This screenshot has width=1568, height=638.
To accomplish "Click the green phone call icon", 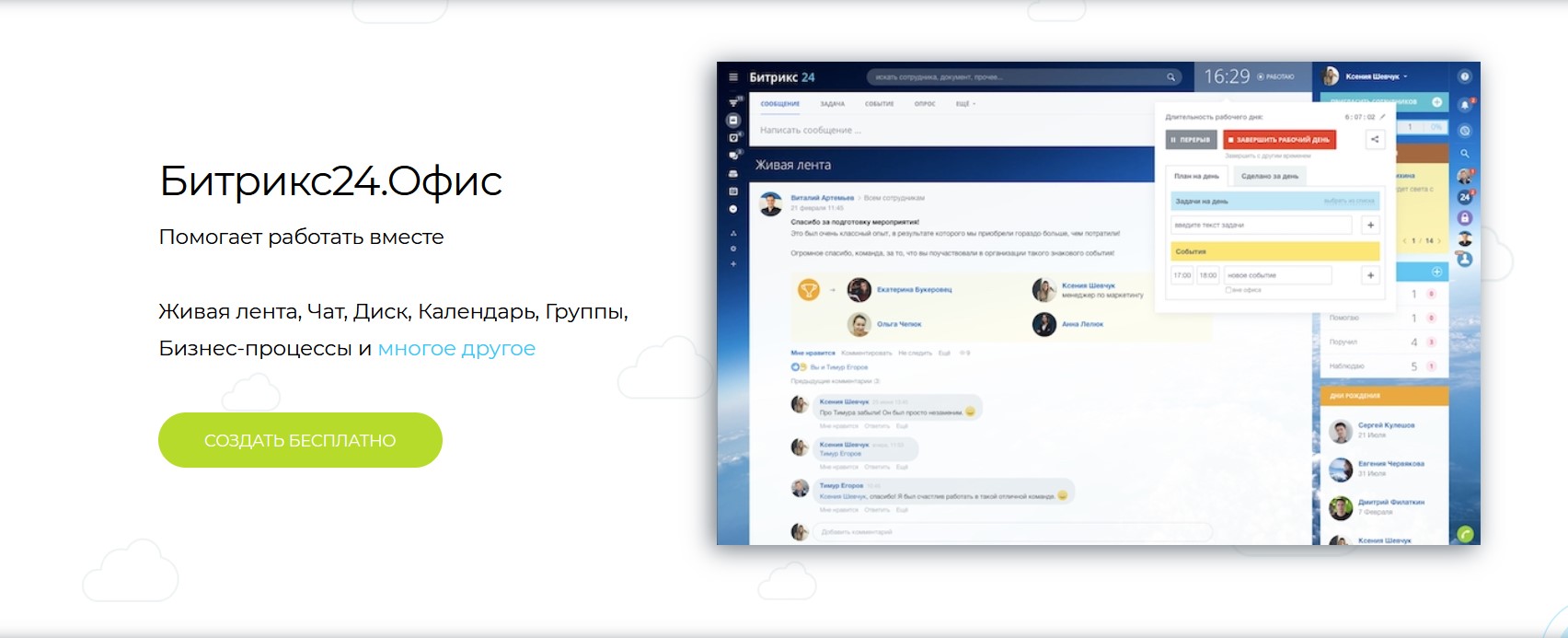I will [x=1465, y=534].
